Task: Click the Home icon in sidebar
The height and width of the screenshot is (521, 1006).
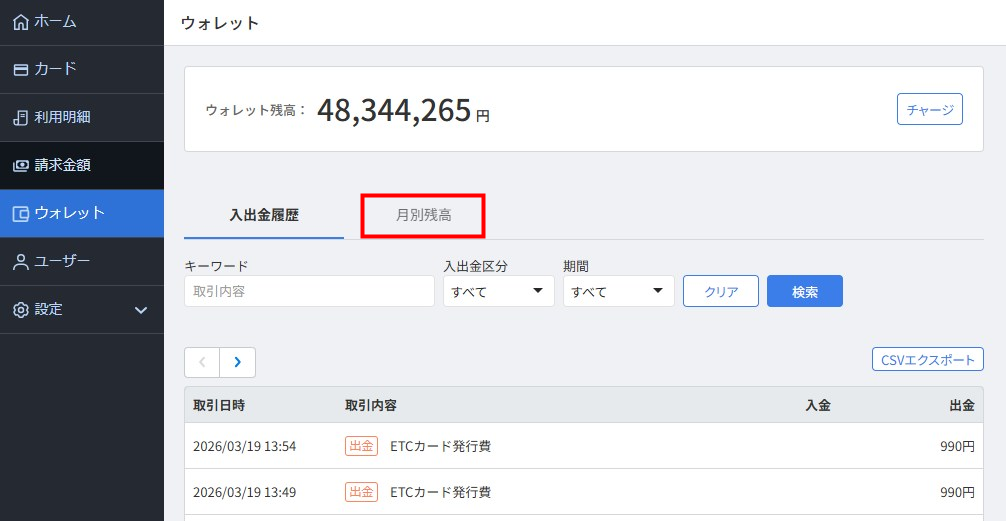Action: (20, 22)
